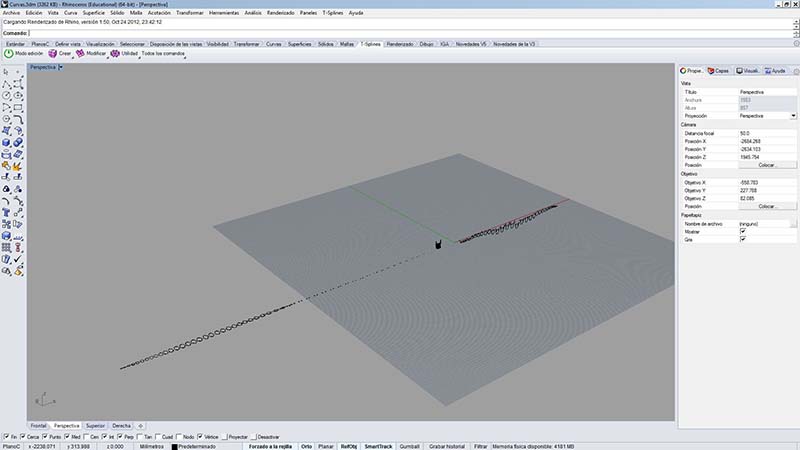Screen dimensions: 800x450
Task: Toggle the Cerca object snap
Action: coord(22,437)
